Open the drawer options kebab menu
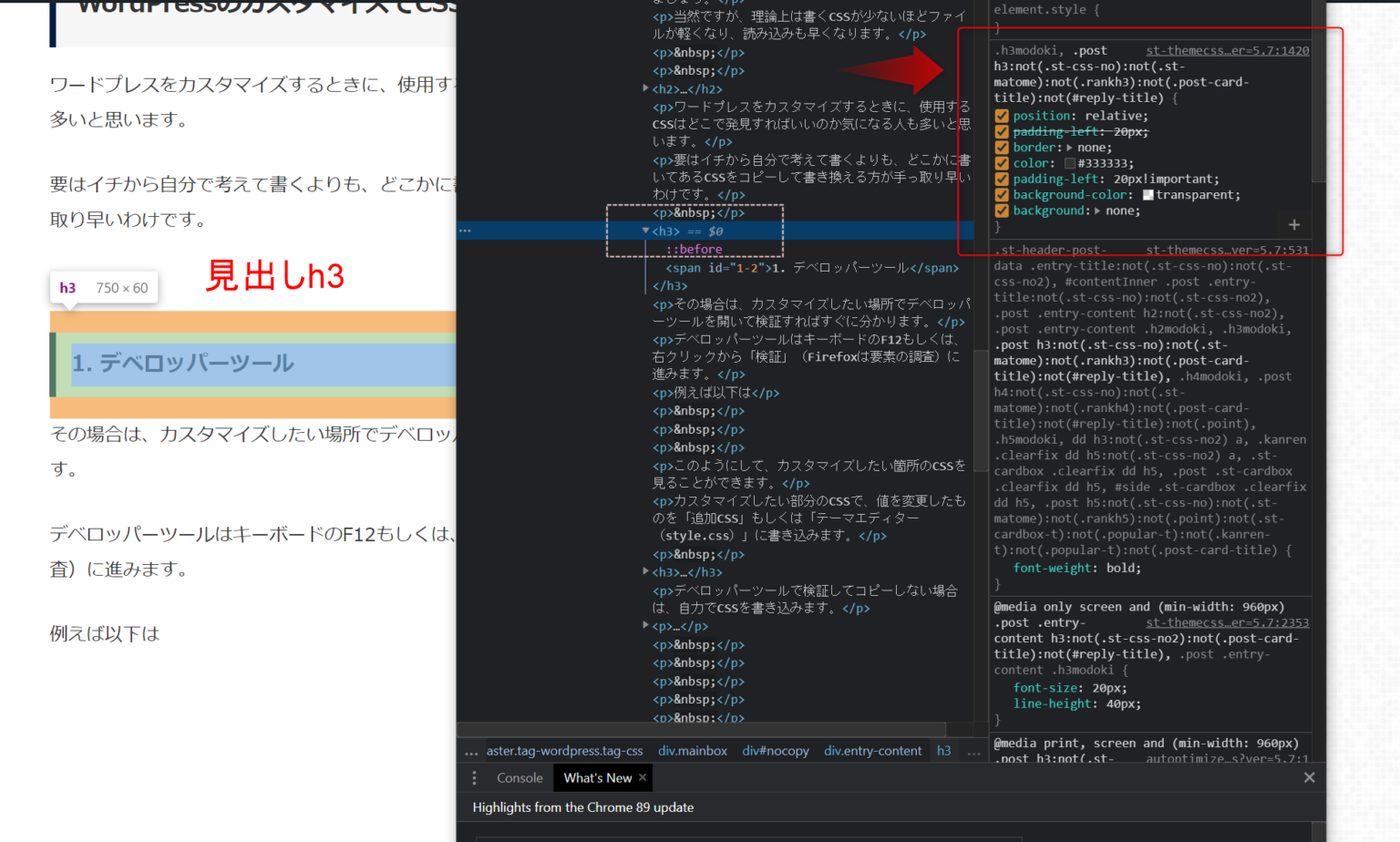Image resolution: width=1400 pixels, height=842 pixels. click(x=474, y=777)
